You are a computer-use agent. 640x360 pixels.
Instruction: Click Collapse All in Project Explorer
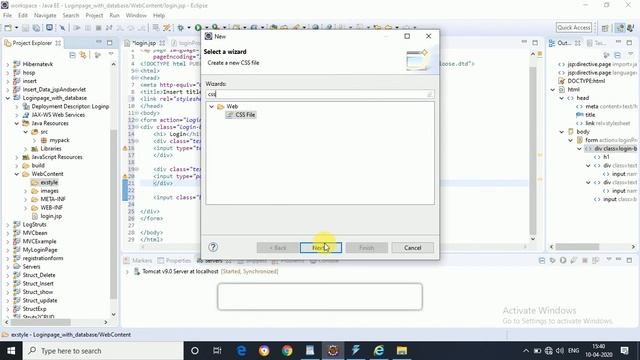[72, 55]
